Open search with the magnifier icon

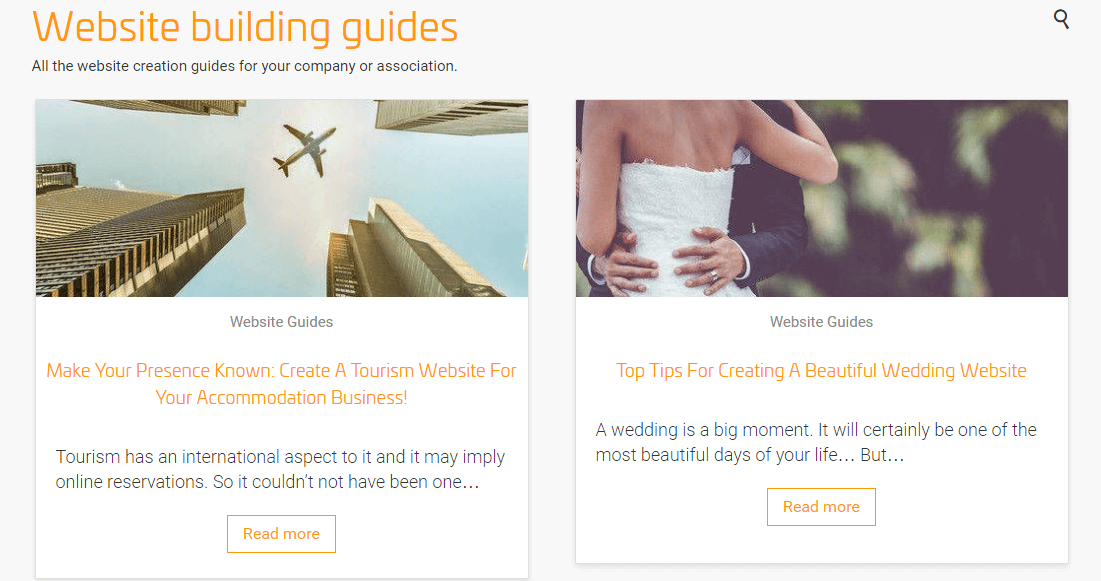pyautogui.click(x=1061, y=19)
